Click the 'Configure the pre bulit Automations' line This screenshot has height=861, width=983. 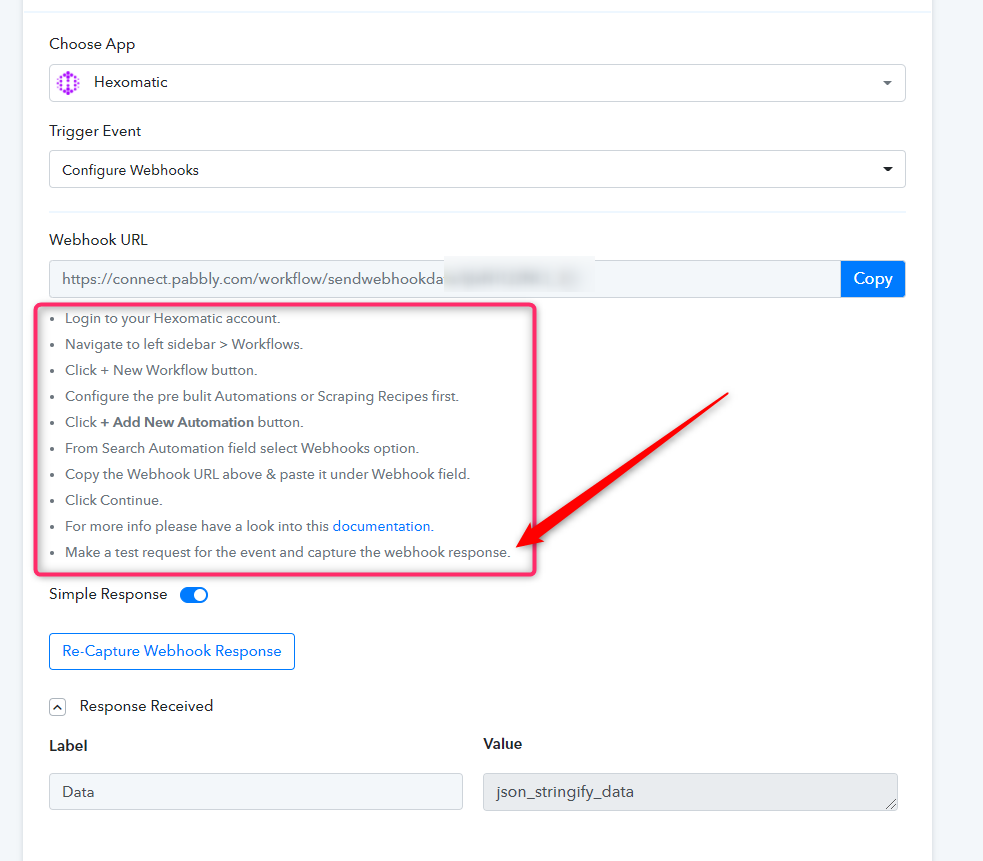point(262,396)
